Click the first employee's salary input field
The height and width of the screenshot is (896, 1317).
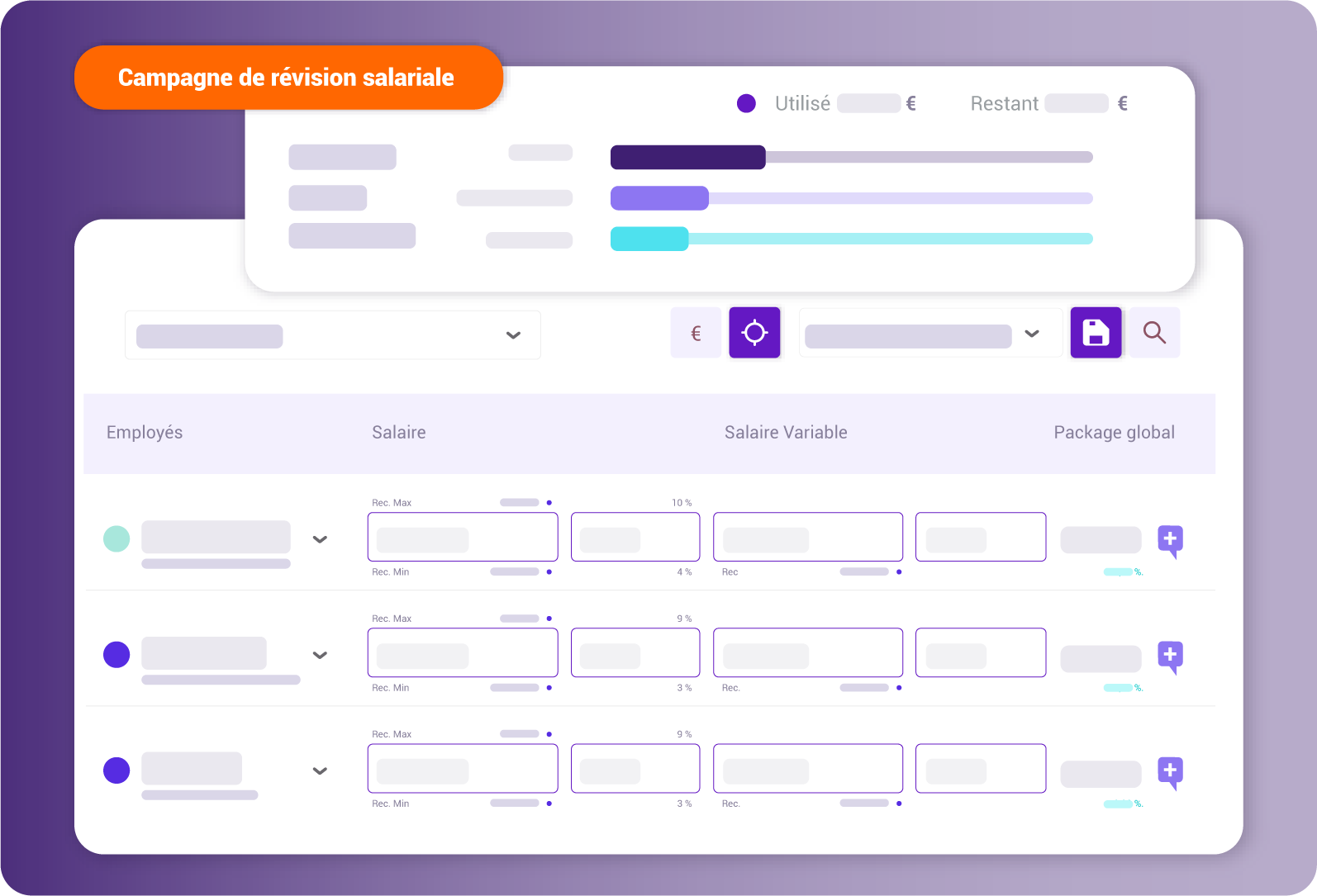(463, 537)
